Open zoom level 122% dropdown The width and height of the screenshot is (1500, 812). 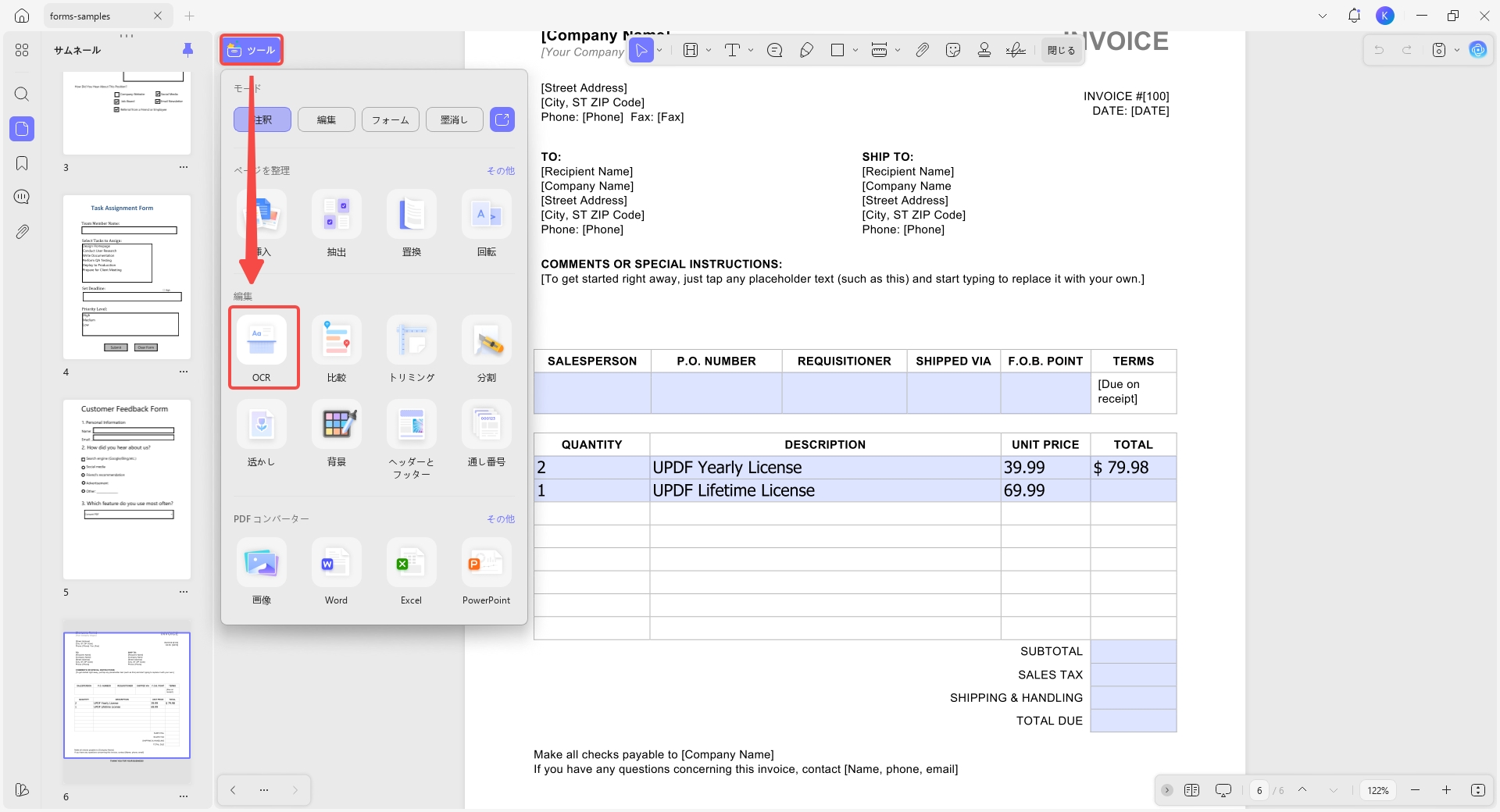tap(1378, 790)
